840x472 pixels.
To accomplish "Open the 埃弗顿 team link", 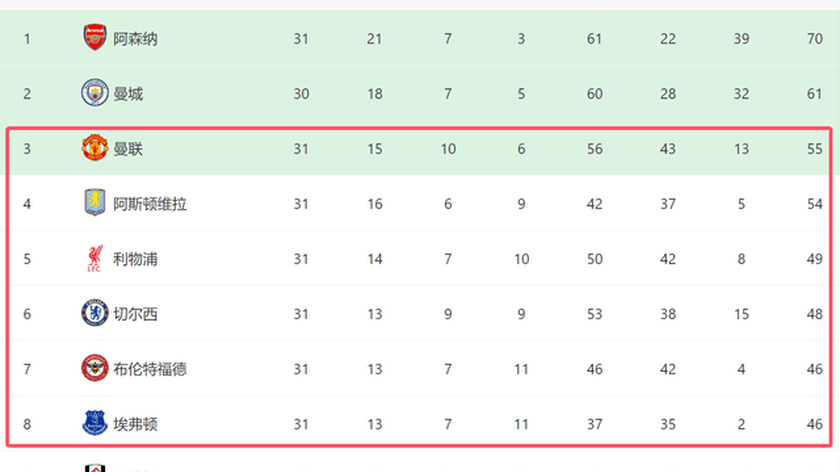I will 135,424.
